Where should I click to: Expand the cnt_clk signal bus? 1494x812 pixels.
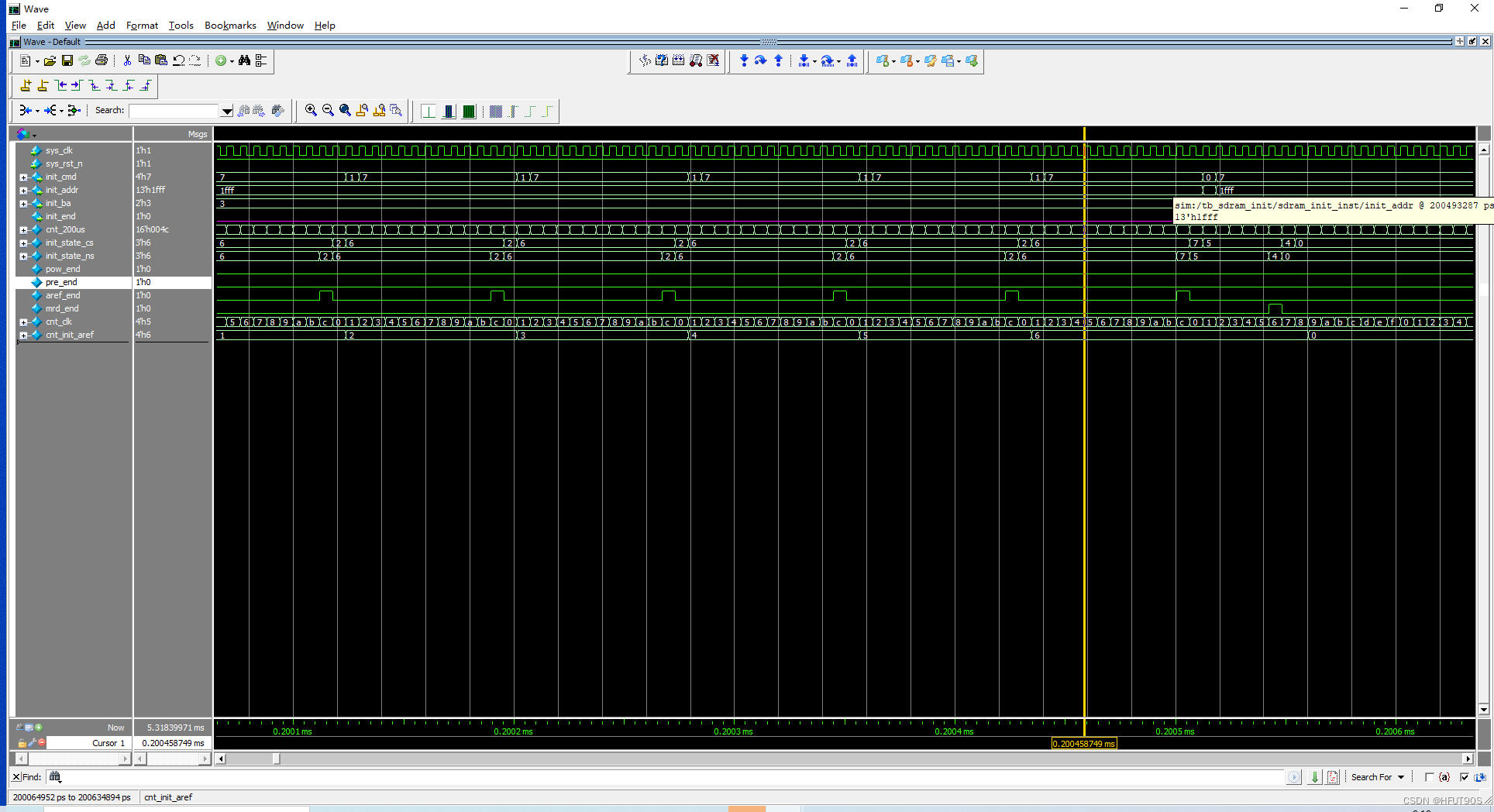point(23,322)
